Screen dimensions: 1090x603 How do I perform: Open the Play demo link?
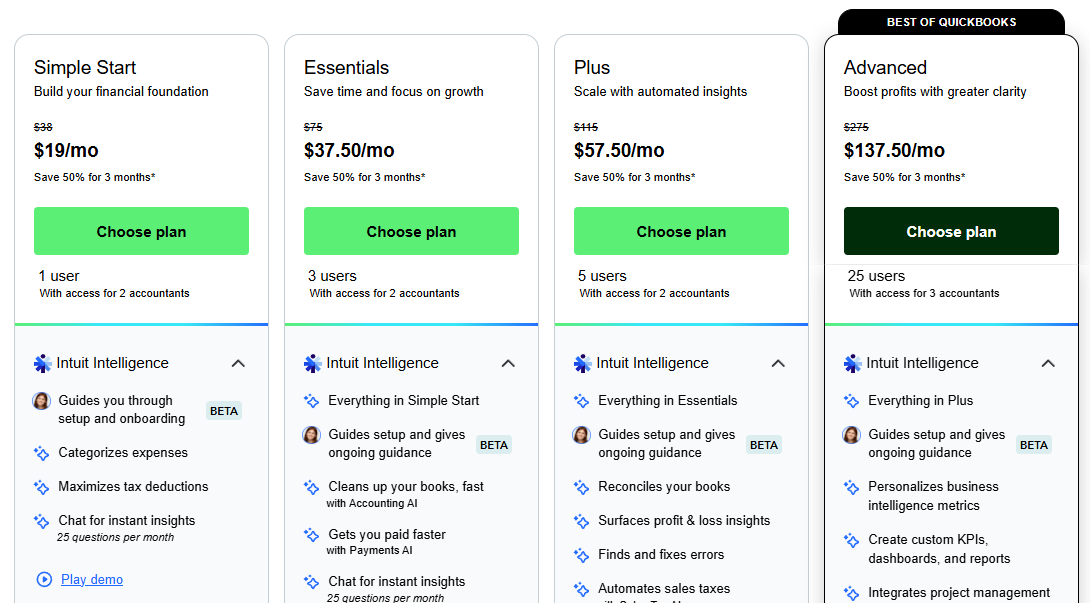pyautogui.click(x=92, y=579)
